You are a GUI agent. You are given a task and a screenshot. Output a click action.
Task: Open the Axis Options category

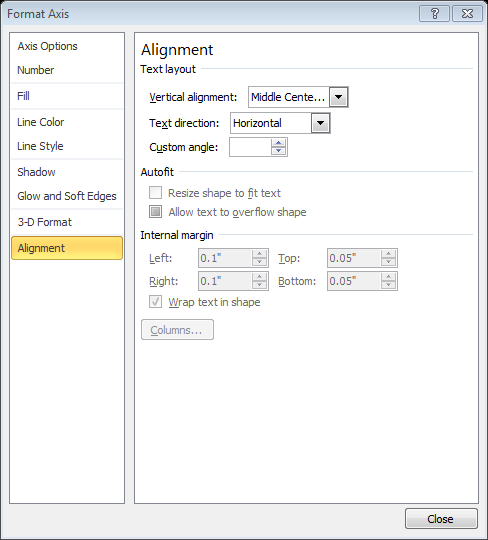point(48,46)
